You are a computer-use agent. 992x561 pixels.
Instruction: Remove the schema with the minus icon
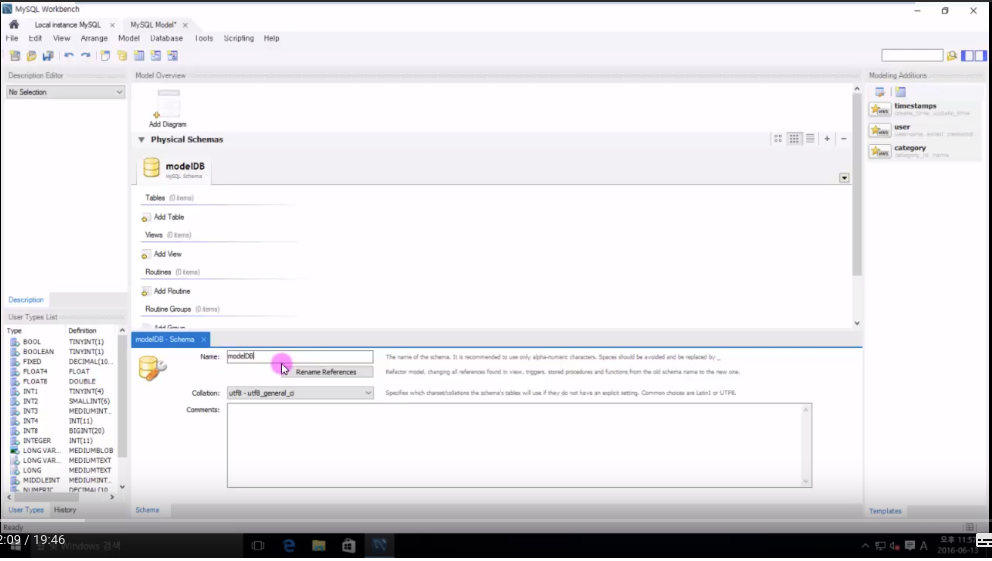843,139
